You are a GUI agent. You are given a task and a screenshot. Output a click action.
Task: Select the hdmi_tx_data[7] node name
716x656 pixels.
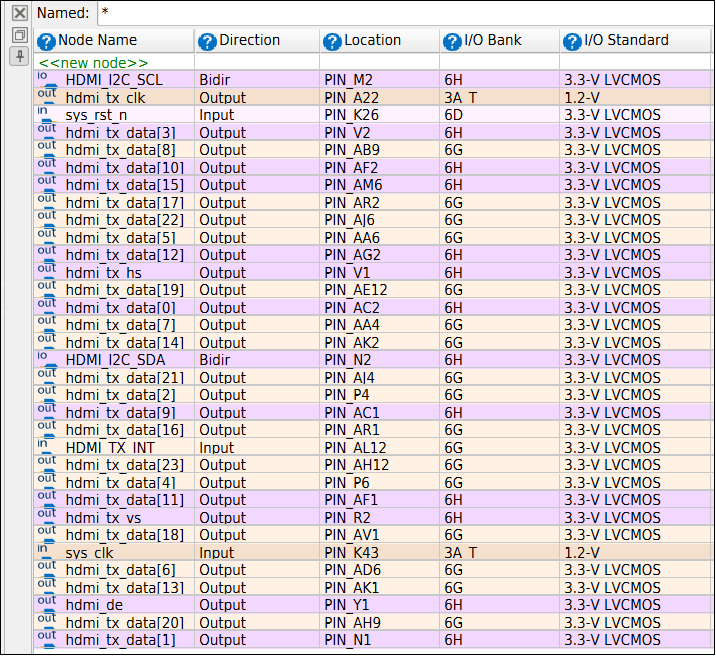(x=121, y=325)
